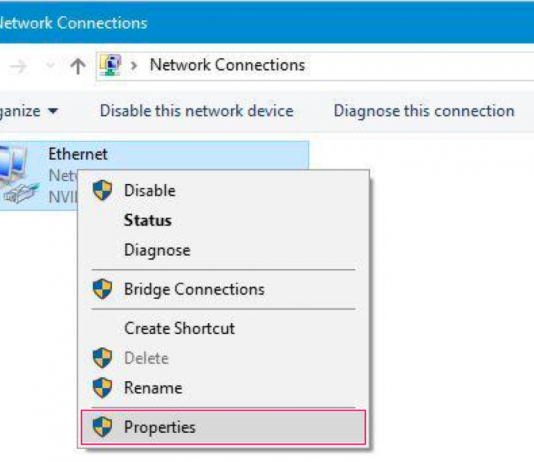The image size is (534, 462).
Task: Click Diagnose this connection
Action: pos(424,111)
